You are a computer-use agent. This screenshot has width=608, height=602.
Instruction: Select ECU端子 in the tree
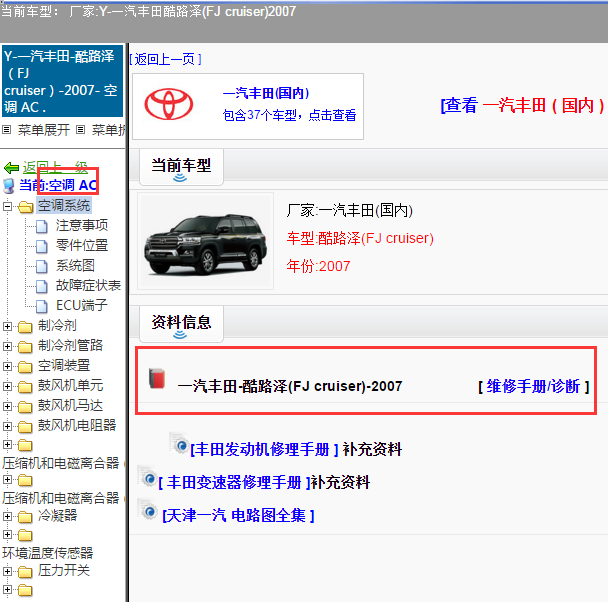coord(82,305)
